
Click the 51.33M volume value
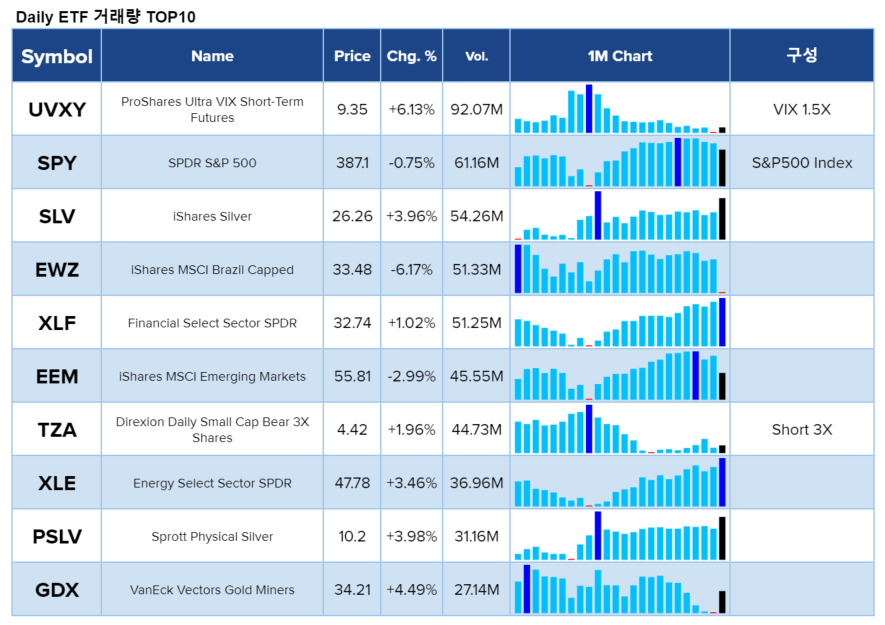click(476, 269)
